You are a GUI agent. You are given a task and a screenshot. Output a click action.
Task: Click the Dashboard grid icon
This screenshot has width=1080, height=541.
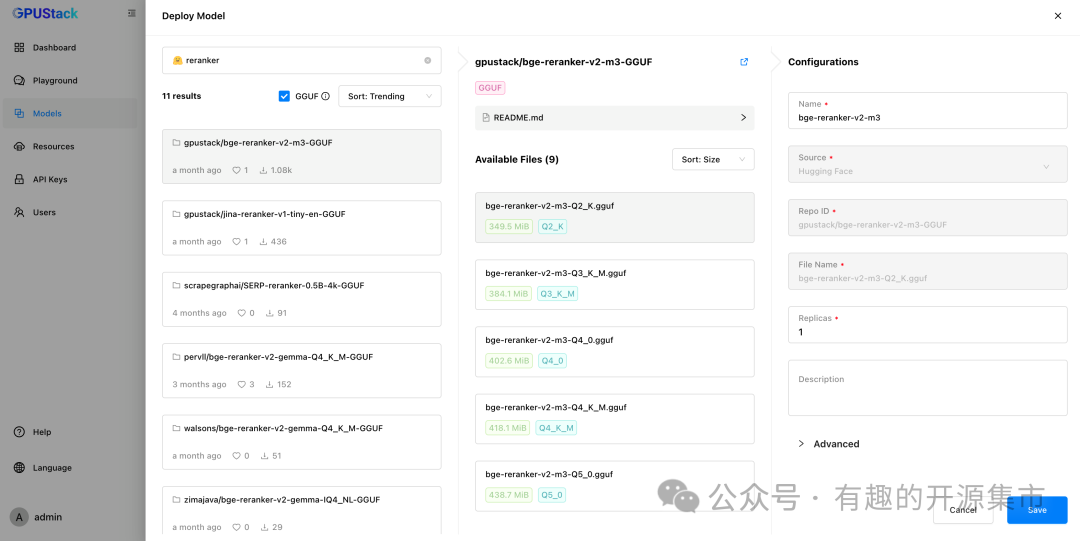pyautogui.click(x=19, y=48)
